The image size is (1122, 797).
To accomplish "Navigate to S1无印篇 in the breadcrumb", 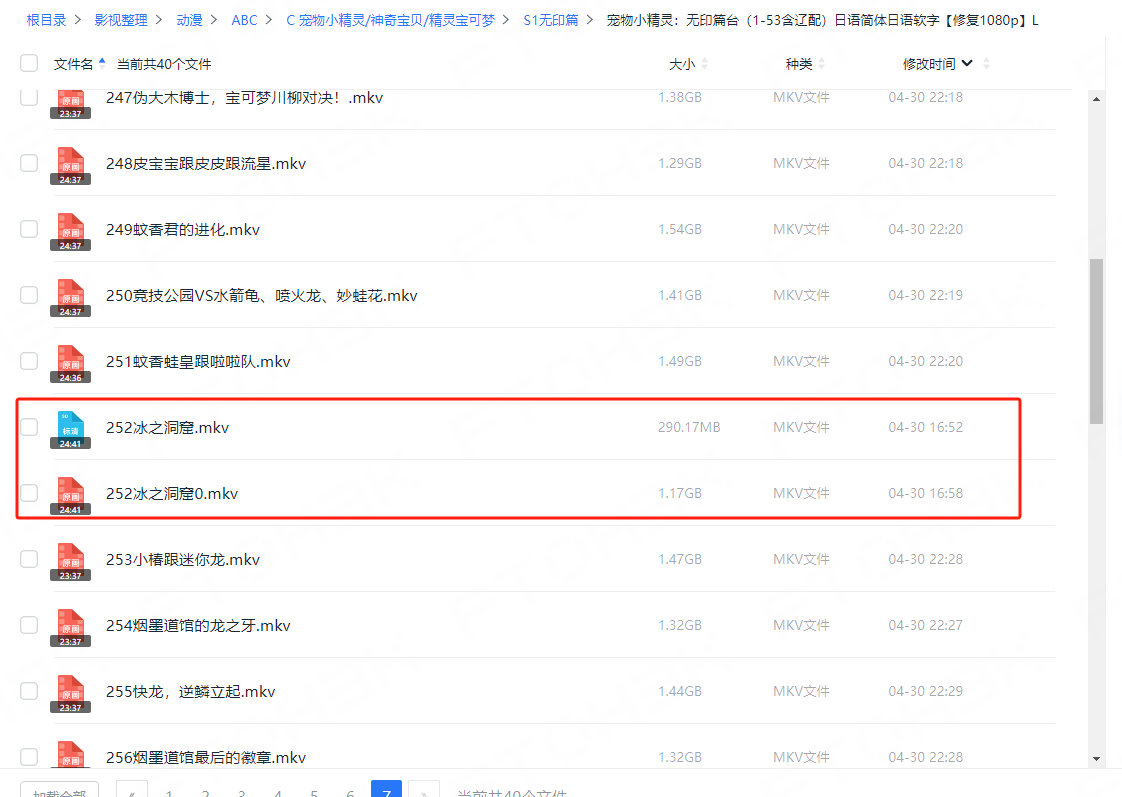I will click(550, 20).
